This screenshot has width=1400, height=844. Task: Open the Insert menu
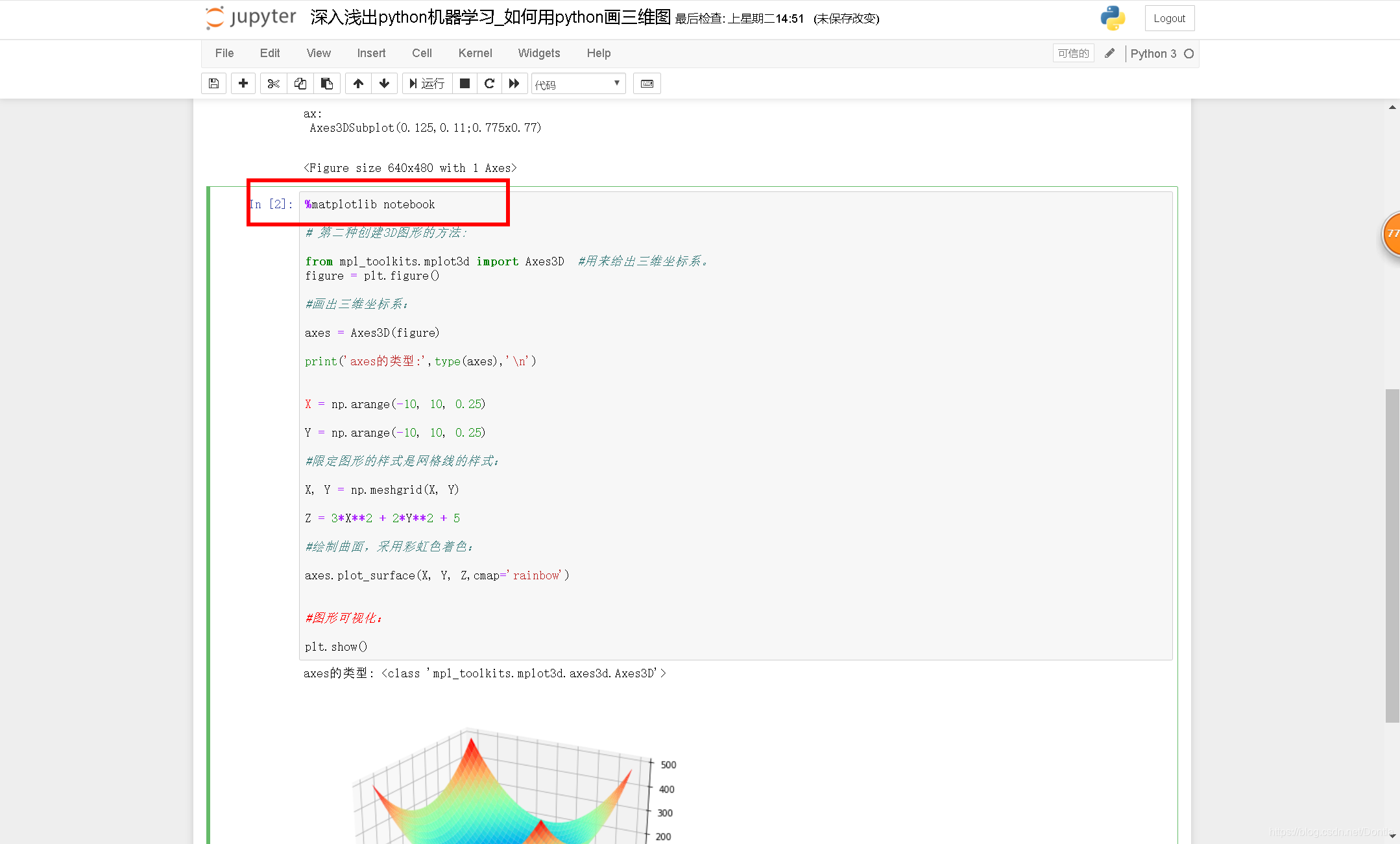click(x=371, y=53)
